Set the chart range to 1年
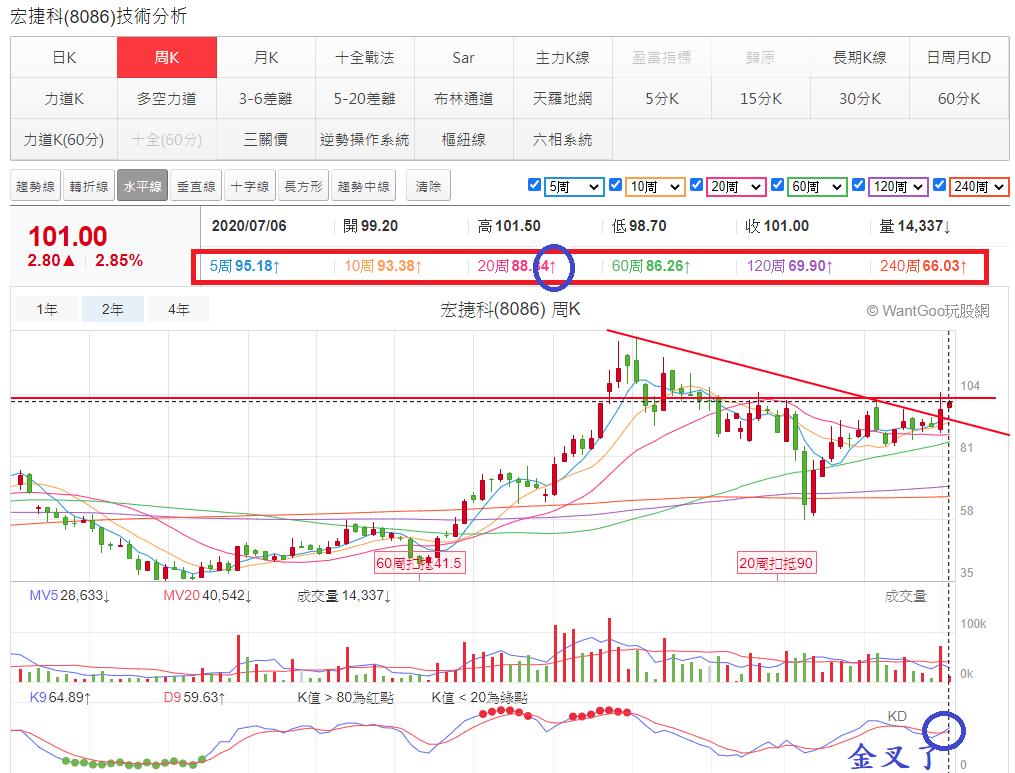This screenshot has width=1015, height=773. click(47, 309)
